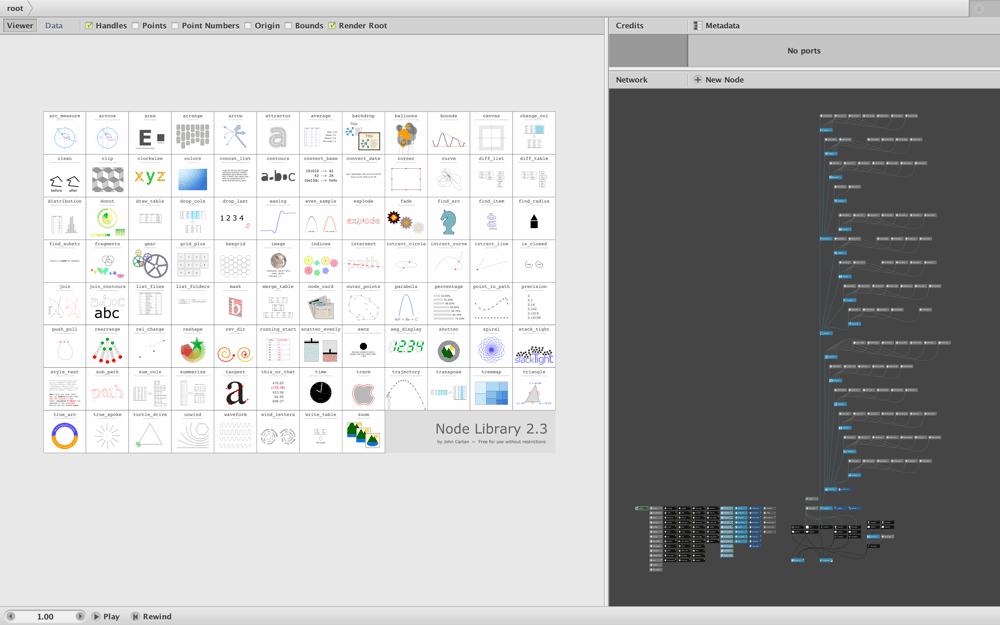Click the spiral blue pattern tile
This screenshot has width=1000, height=625.
(x=491, y=346)
